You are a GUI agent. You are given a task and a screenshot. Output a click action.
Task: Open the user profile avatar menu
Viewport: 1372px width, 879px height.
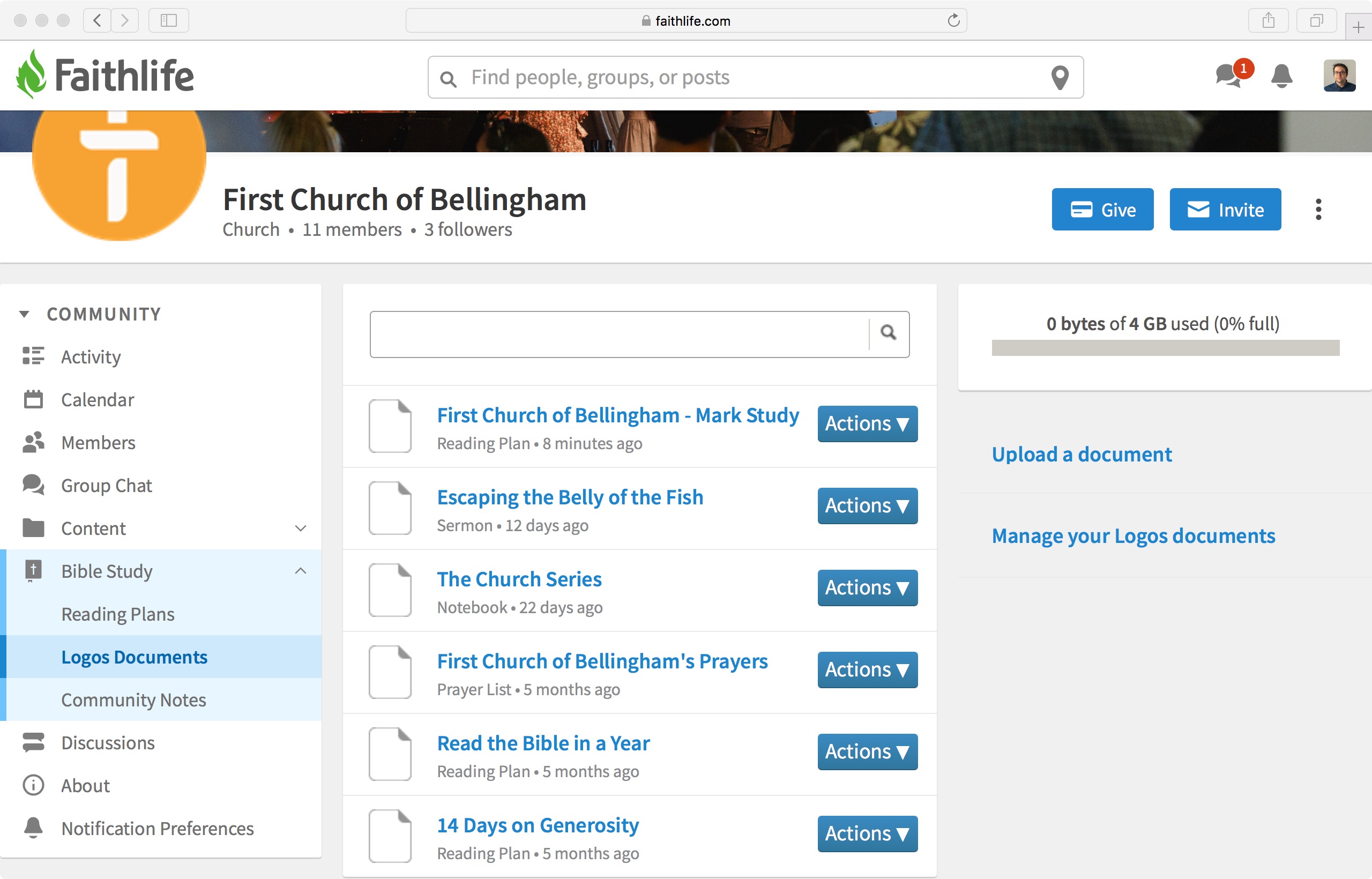(x=1339, y=76)
